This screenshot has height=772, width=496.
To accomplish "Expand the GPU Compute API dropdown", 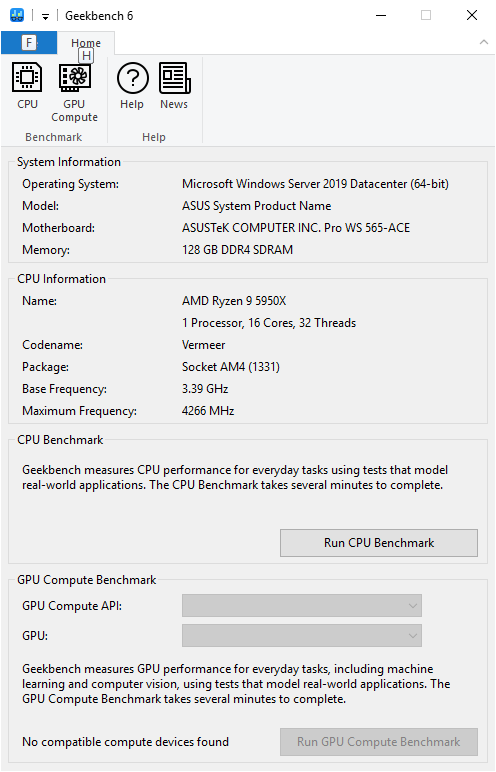I will tap(302, 606).
